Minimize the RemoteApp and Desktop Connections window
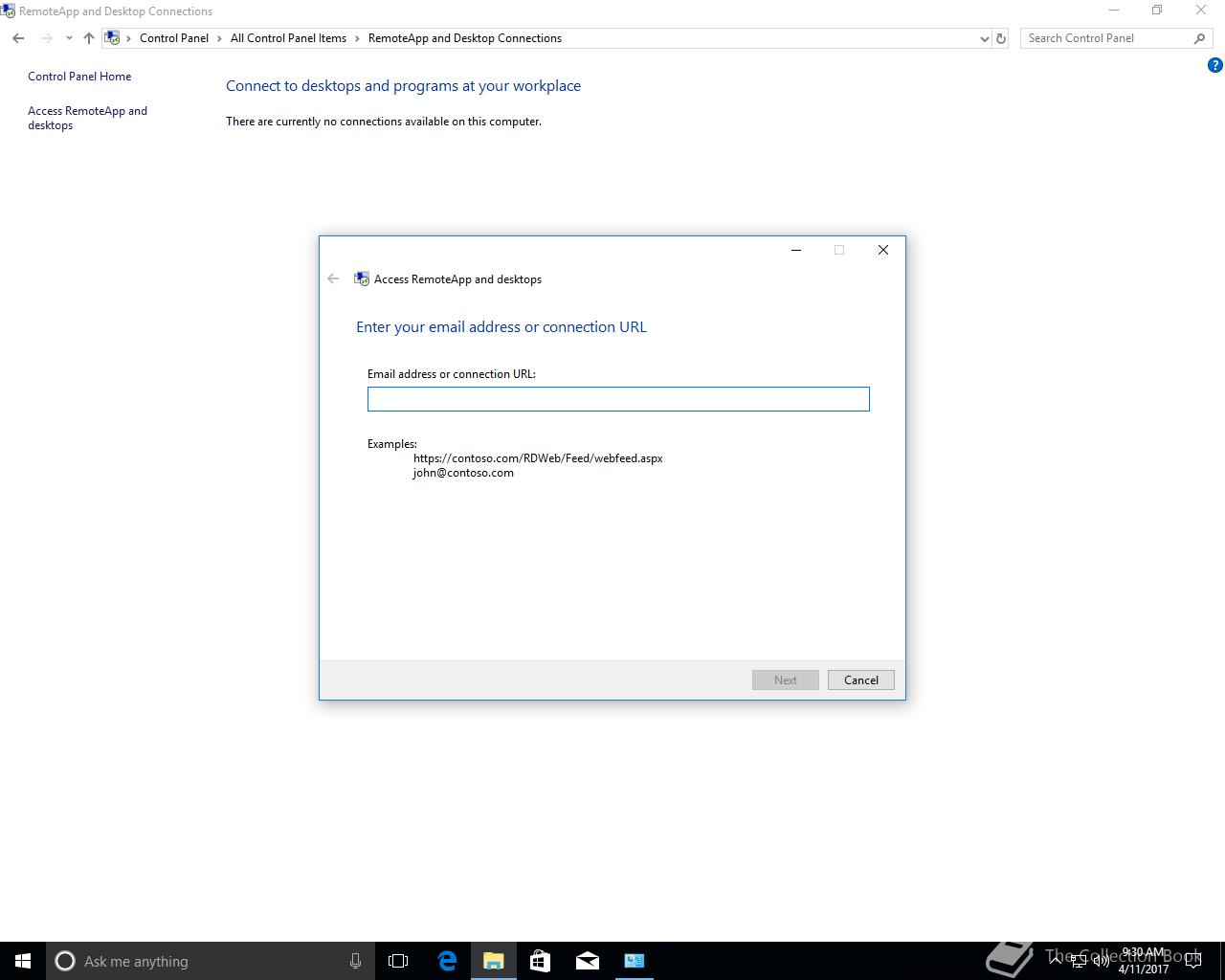Screen dimensions: 1225x980 1113,11
